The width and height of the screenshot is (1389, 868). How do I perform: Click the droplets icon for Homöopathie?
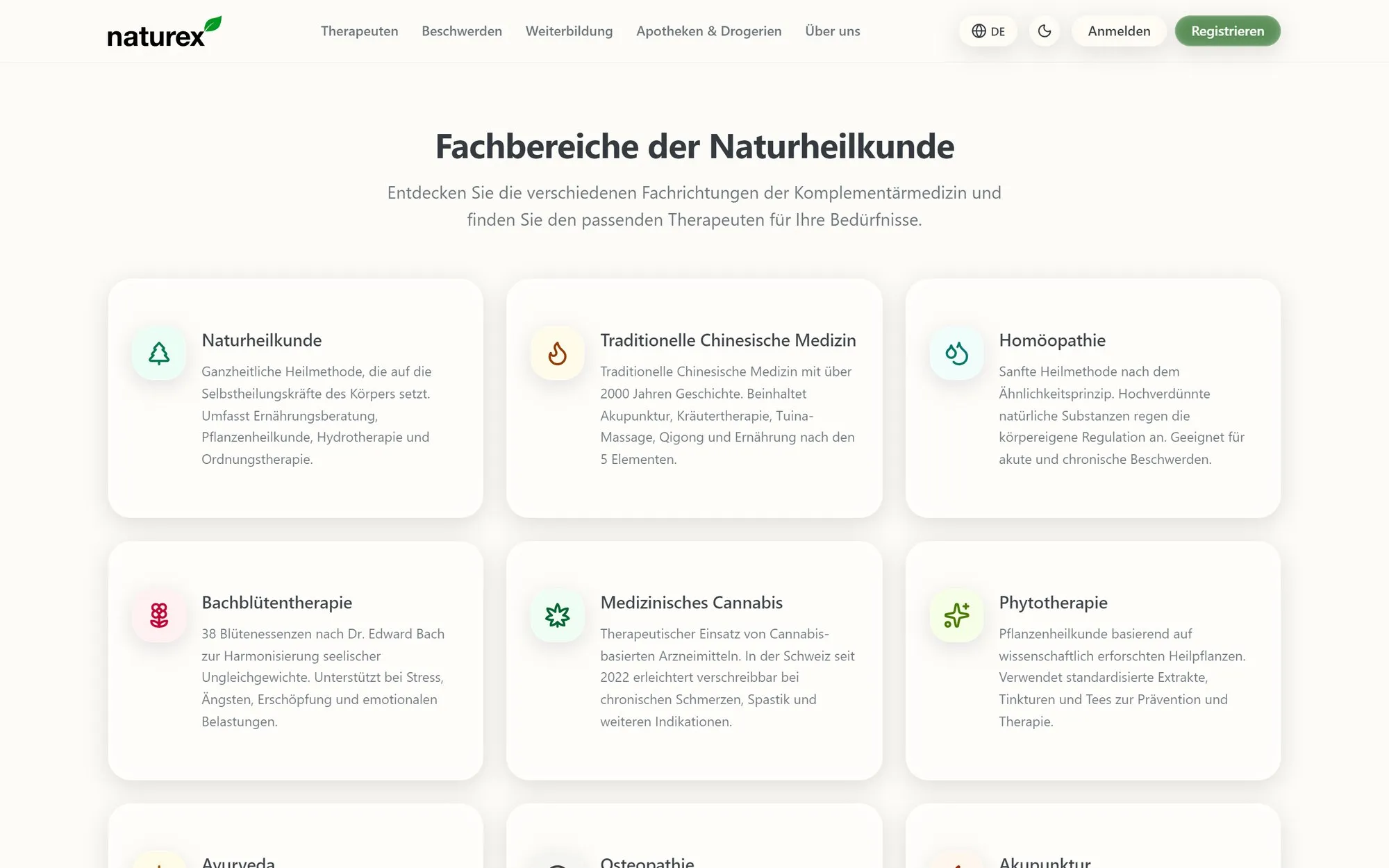[956, 353]
